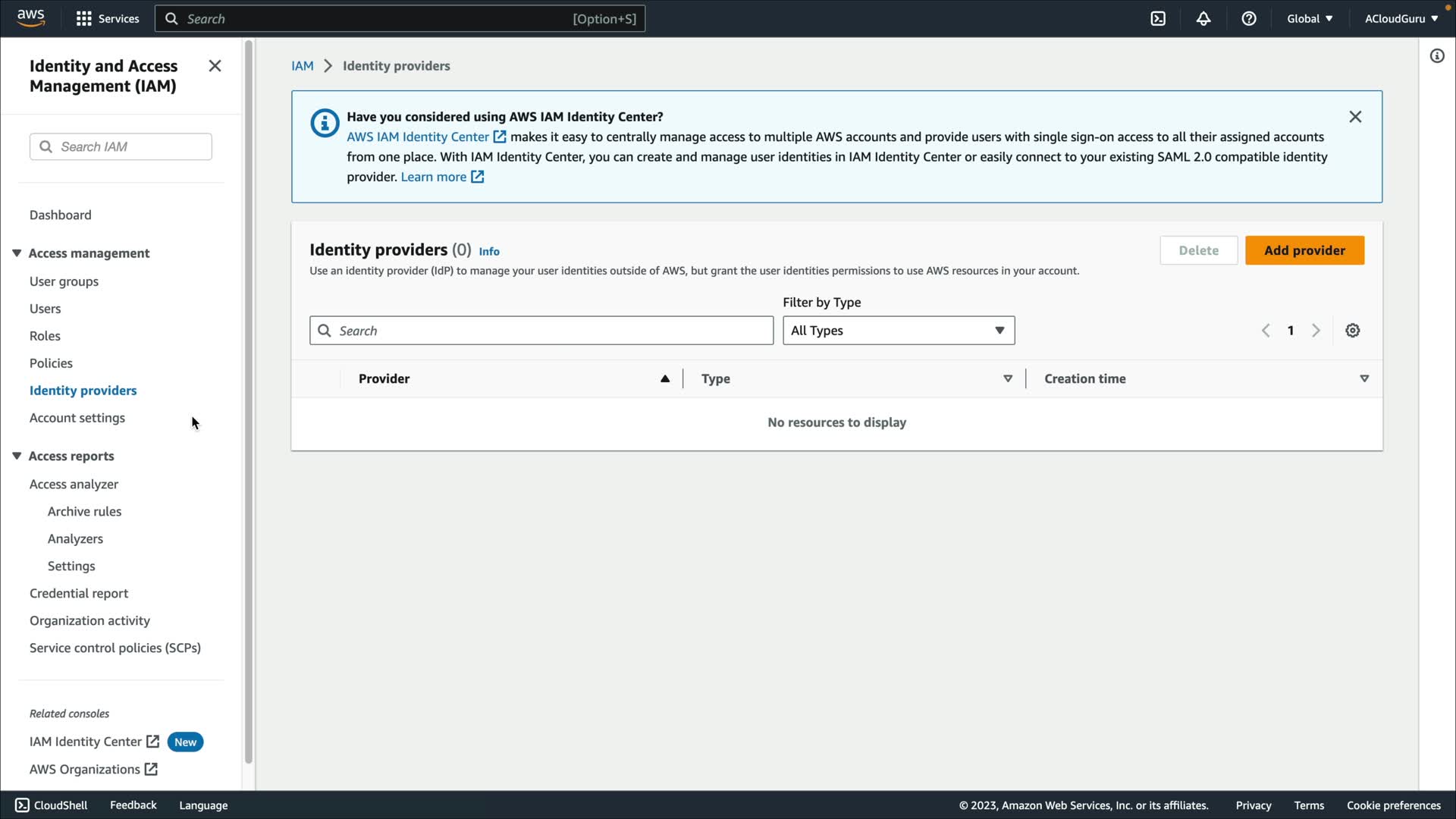1456x819 pixels.
Task: Click the sidebar vertical scrollbar
Action: 249,402
